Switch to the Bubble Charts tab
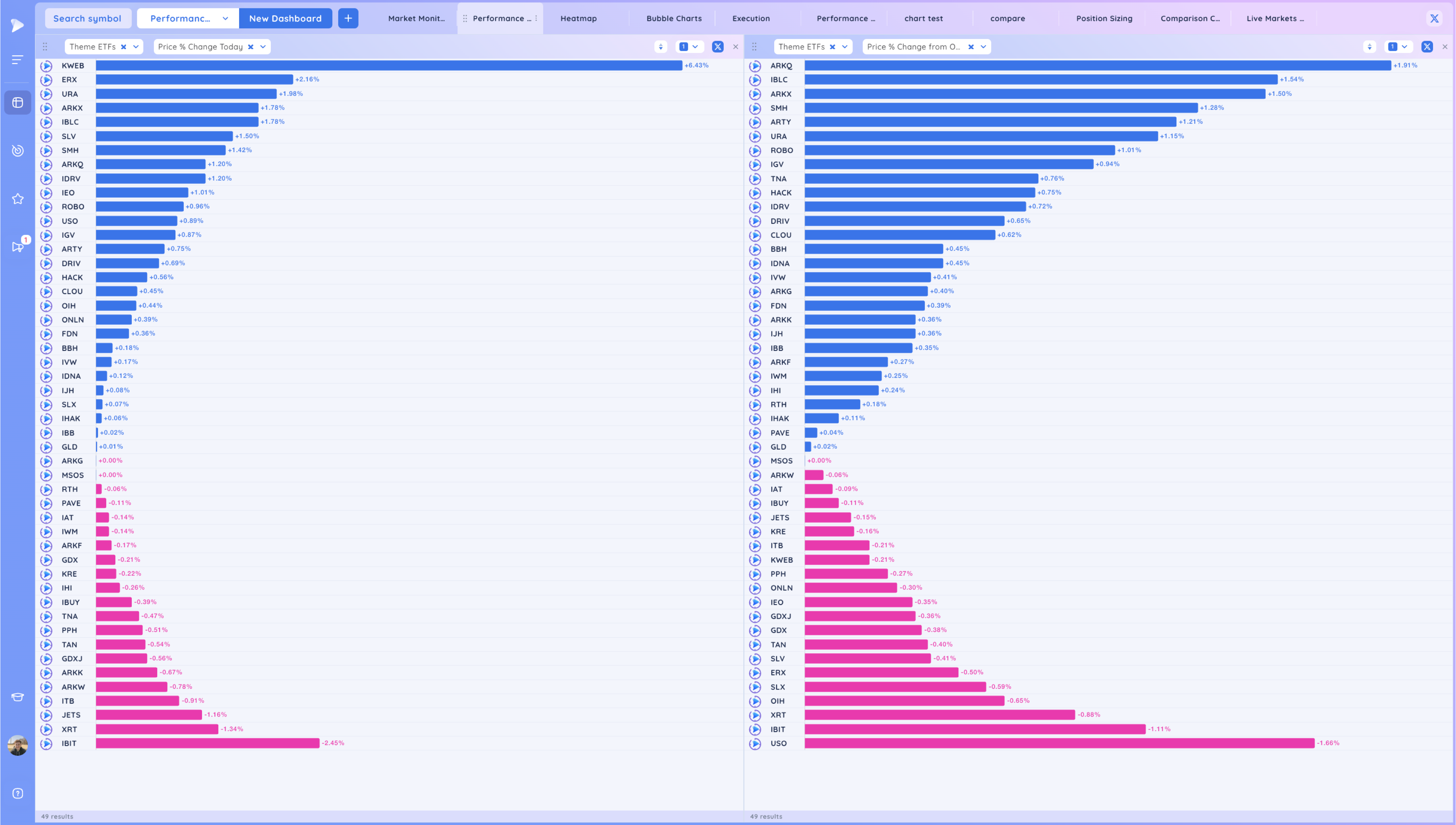Image resolution: width=1456 pixels, height=825 pixels. pos(673,18)
